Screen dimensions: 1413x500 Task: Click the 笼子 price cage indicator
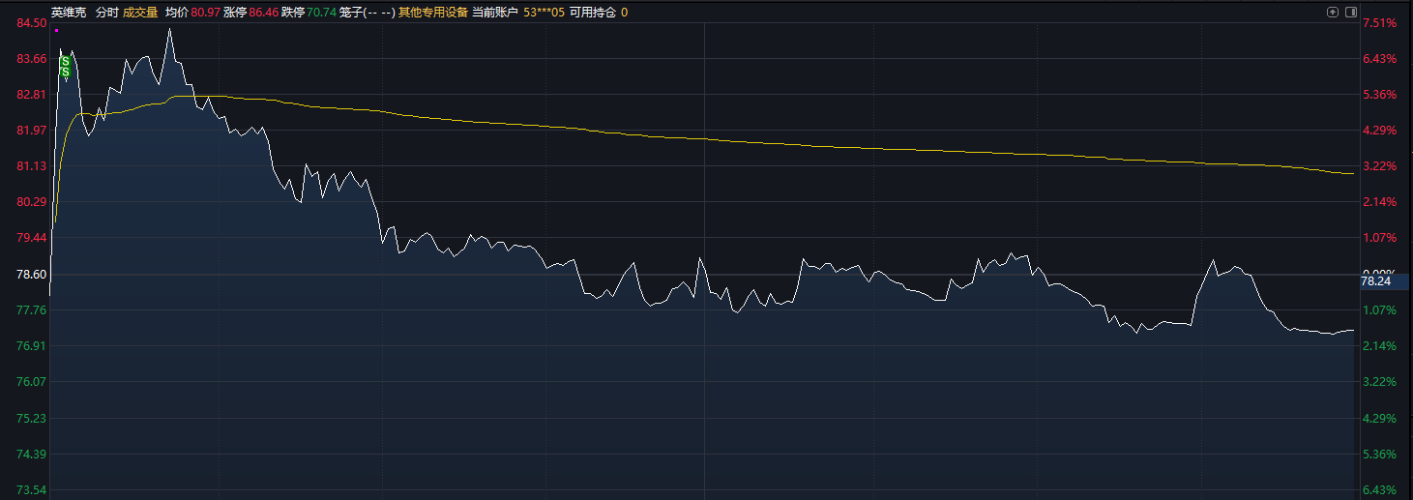(x=367, y=12)
